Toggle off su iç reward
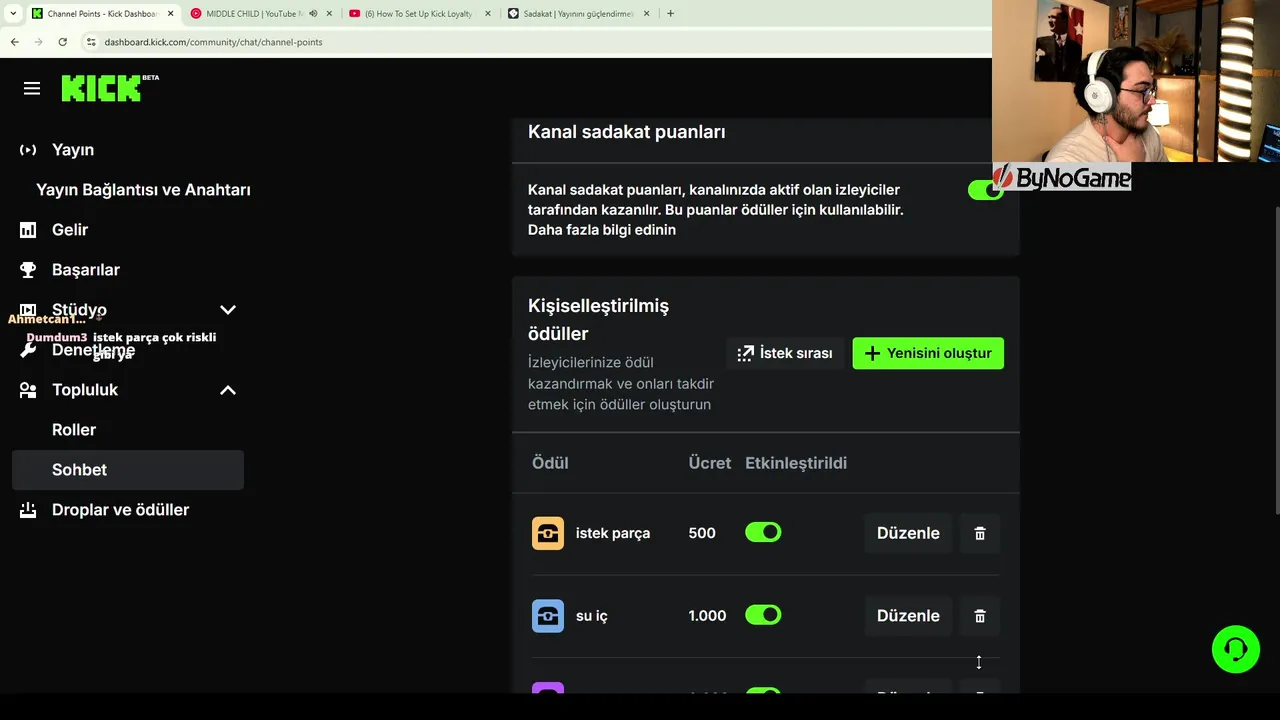 click(x=763, y=615)
